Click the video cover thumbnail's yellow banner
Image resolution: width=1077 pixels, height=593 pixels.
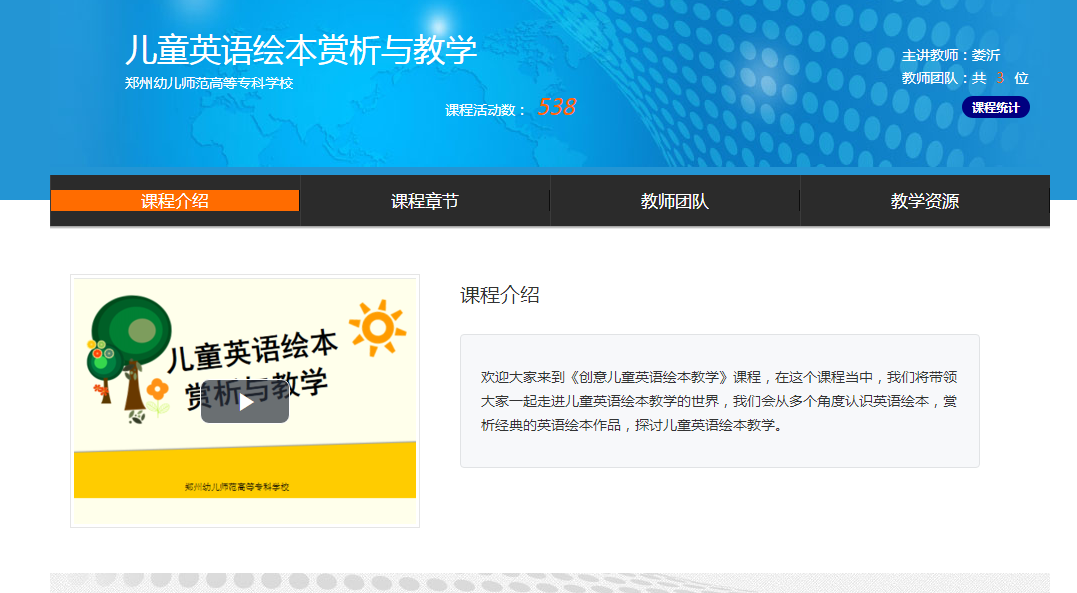click(245, 471)
